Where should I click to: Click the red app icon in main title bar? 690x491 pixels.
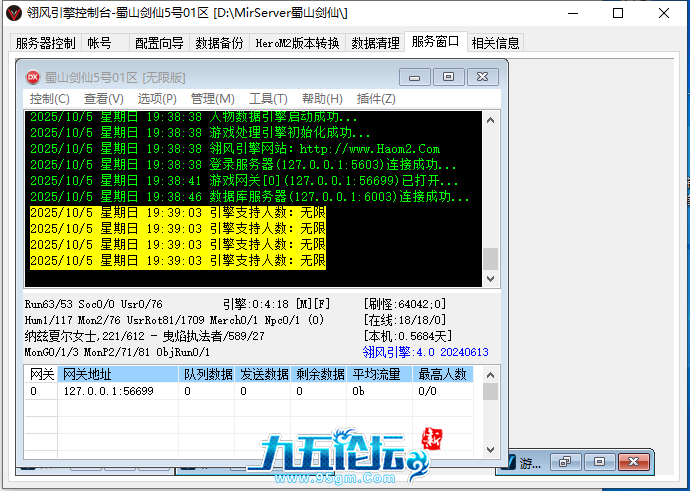point(13,13)
